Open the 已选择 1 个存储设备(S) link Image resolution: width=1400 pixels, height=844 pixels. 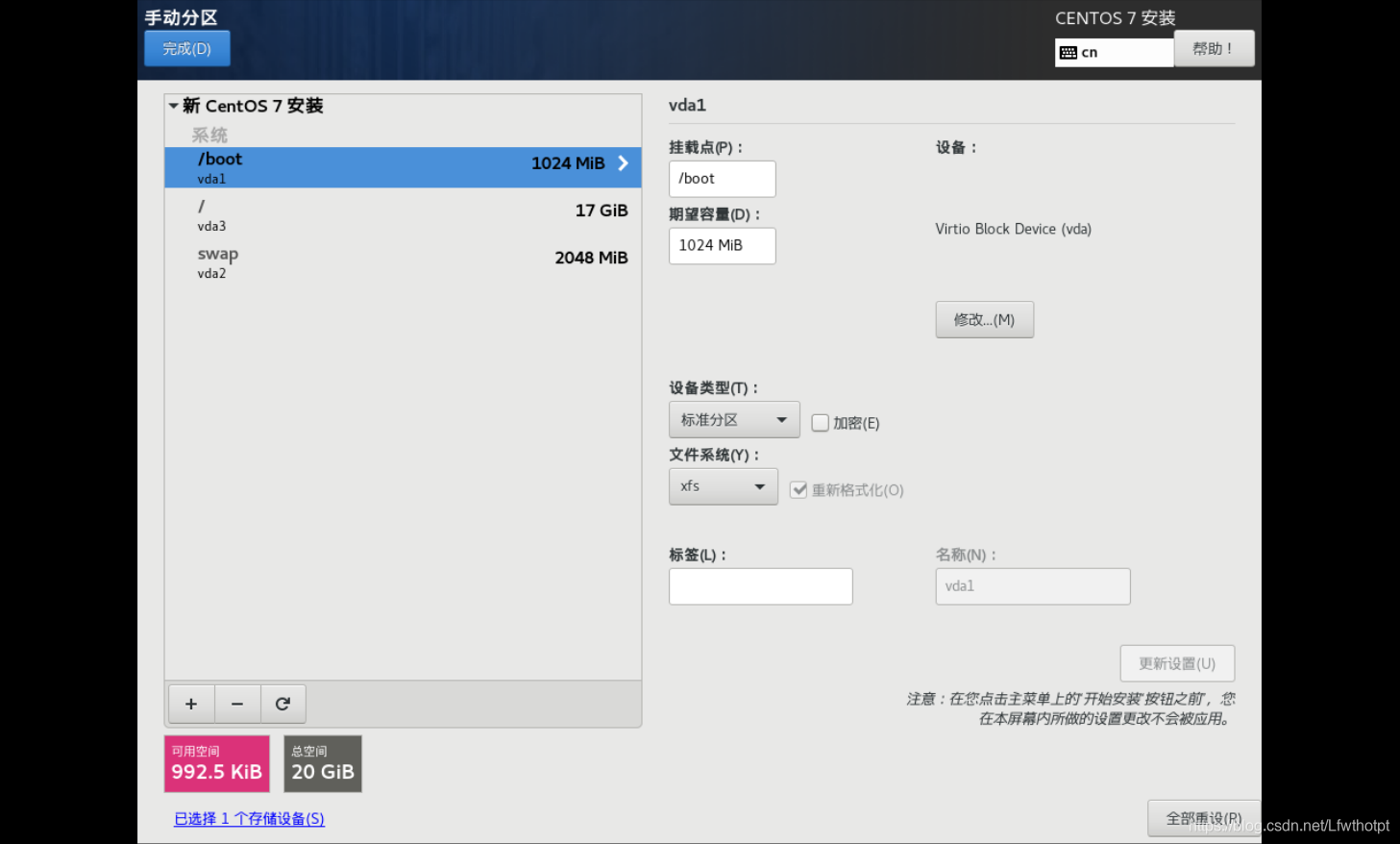pyautogui.click(x=249, y=819)
